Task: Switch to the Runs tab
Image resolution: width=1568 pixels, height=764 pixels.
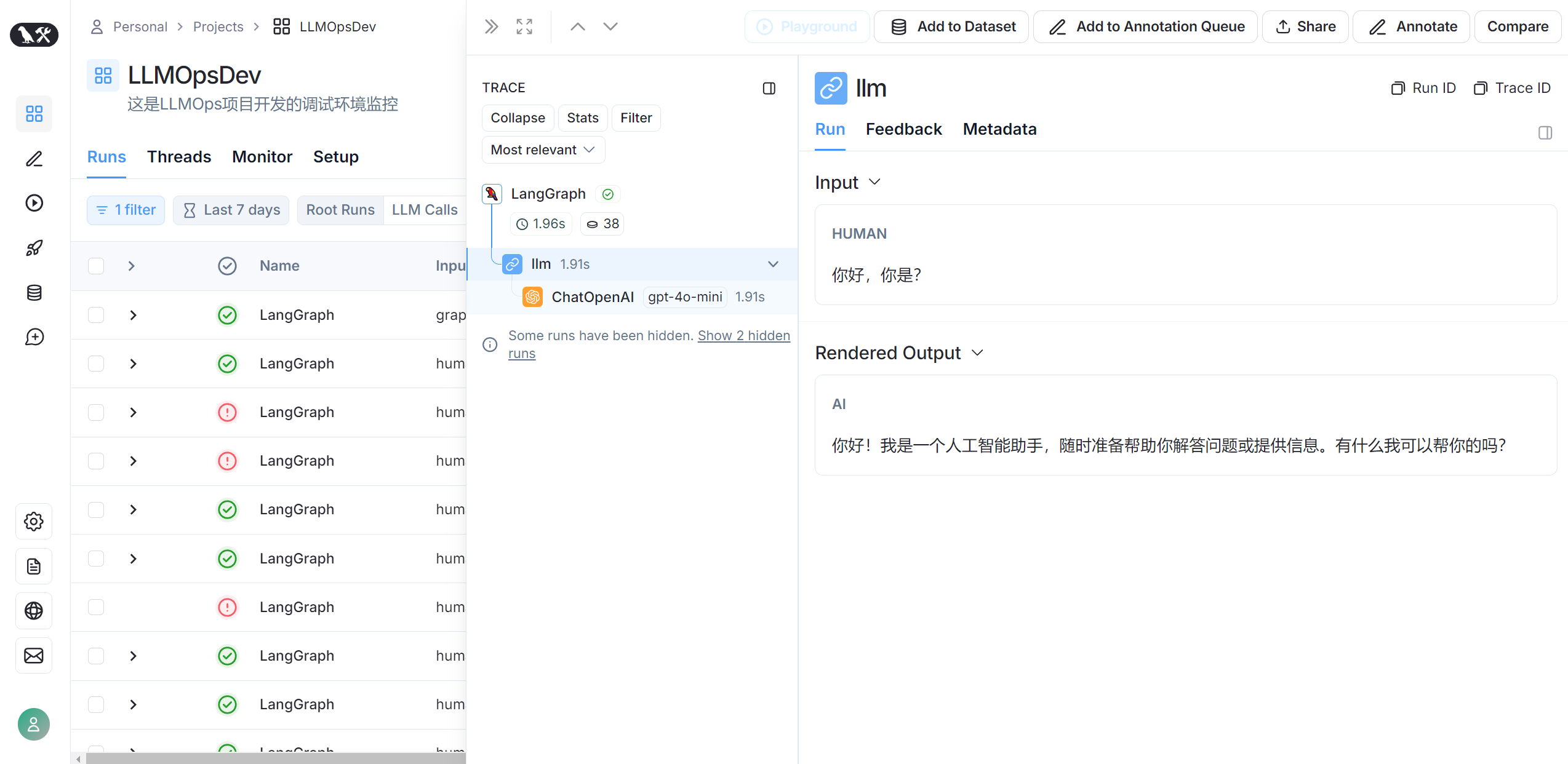Action: pyautogui.click(x=106, y=157)
